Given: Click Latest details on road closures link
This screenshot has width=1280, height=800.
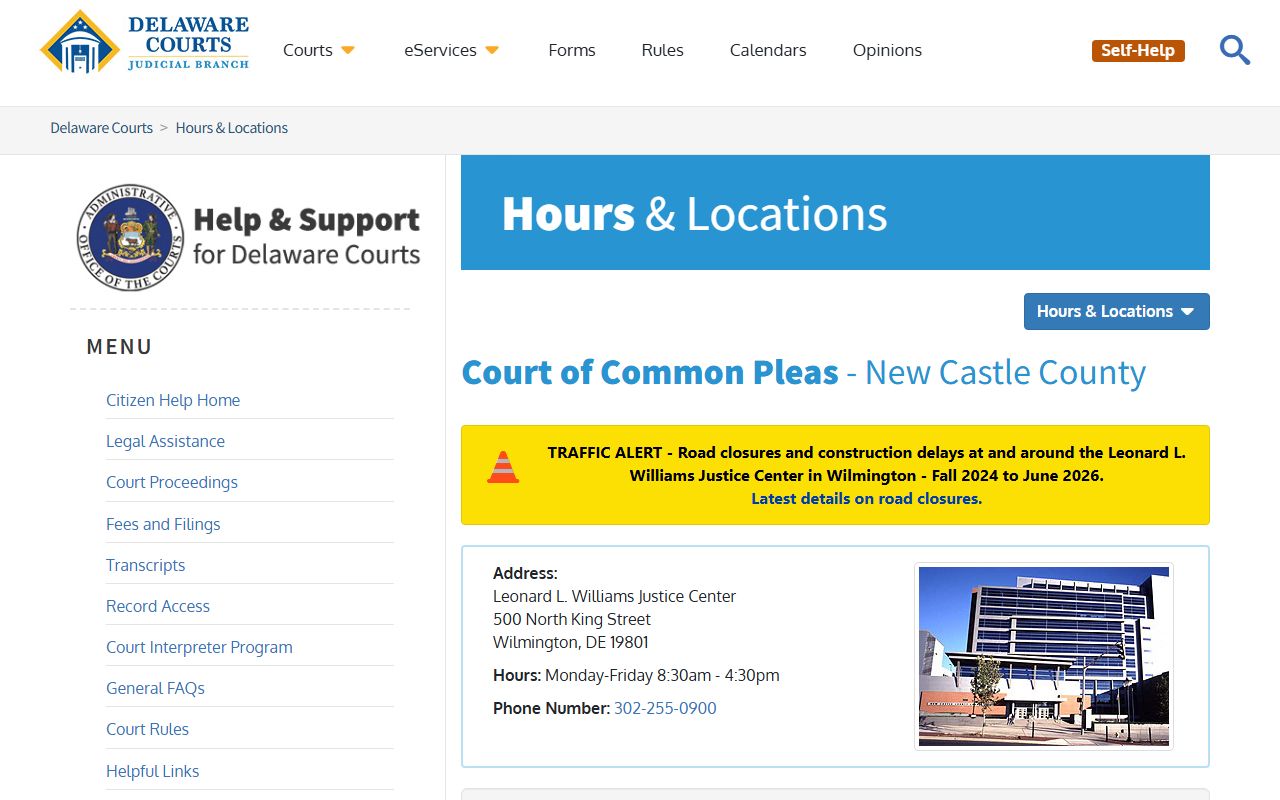Looking at the screenshot, I should click(x=867, y=498).
